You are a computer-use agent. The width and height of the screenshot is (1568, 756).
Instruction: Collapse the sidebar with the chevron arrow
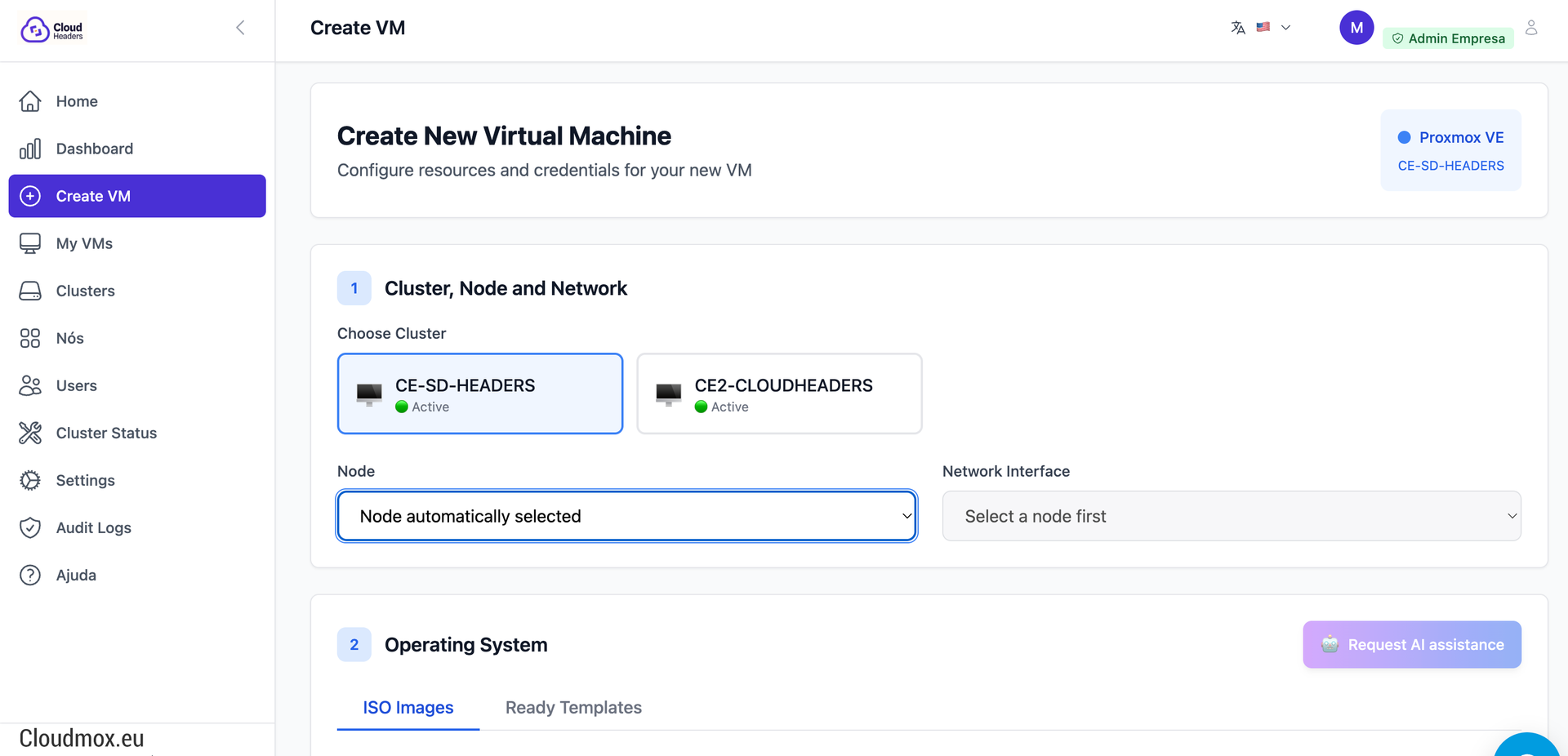pos(240,28)
